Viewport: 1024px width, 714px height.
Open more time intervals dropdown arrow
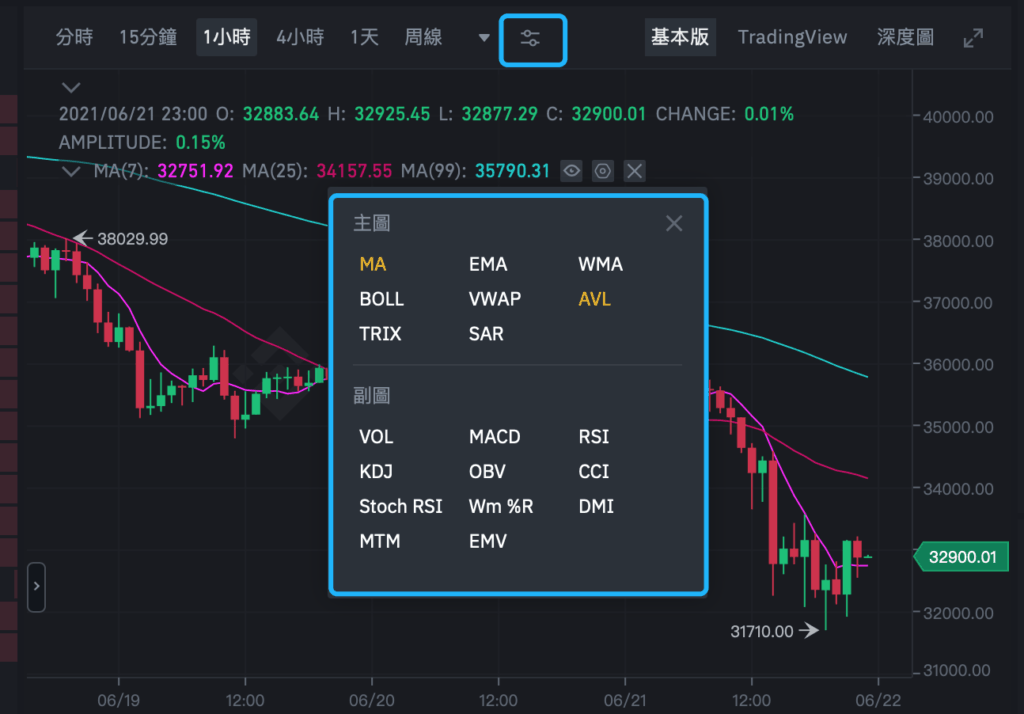click(x=484, y=38)
